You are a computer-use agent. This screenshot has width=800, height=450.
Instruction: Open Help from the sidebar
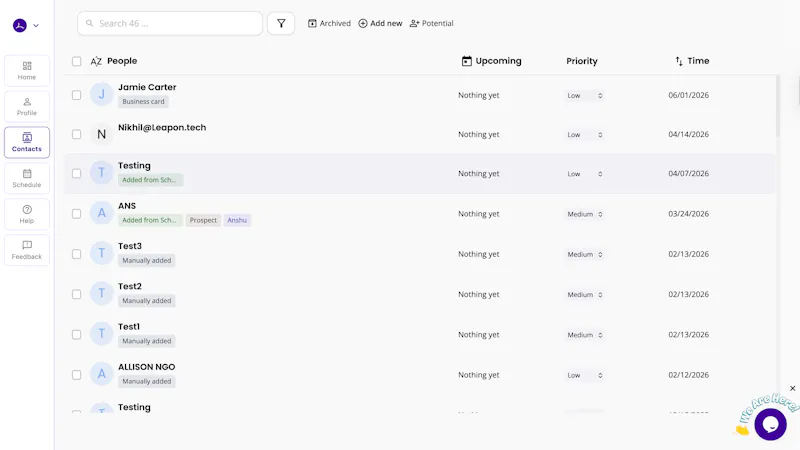tap(27, 214)
